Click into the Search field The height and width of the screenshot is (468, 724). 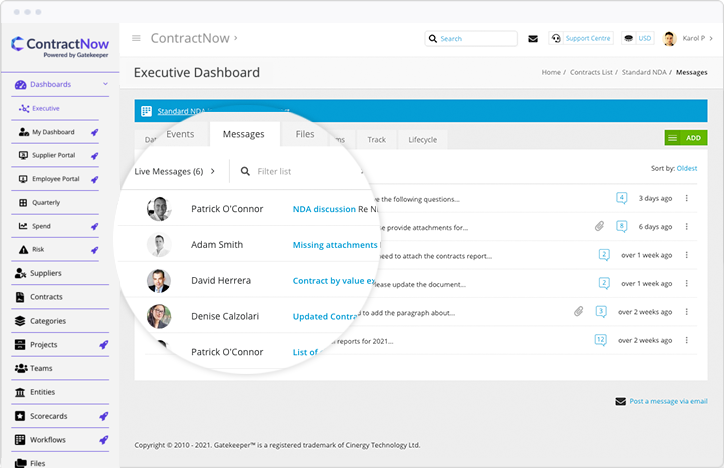coord(471,39)
